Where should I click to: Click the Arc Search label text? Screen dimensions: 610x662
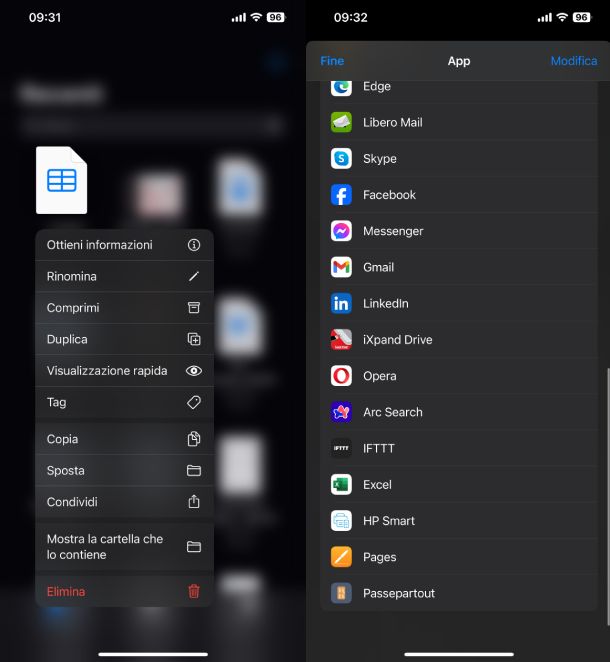point(393,412)
